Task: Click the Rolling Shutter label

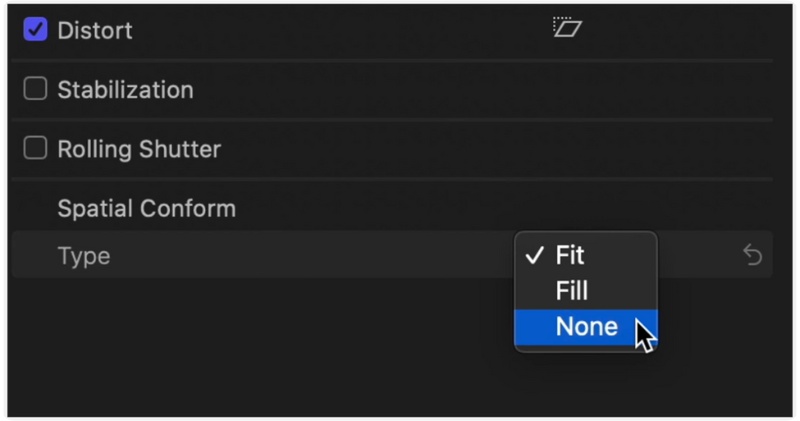Action: point(139,149)
